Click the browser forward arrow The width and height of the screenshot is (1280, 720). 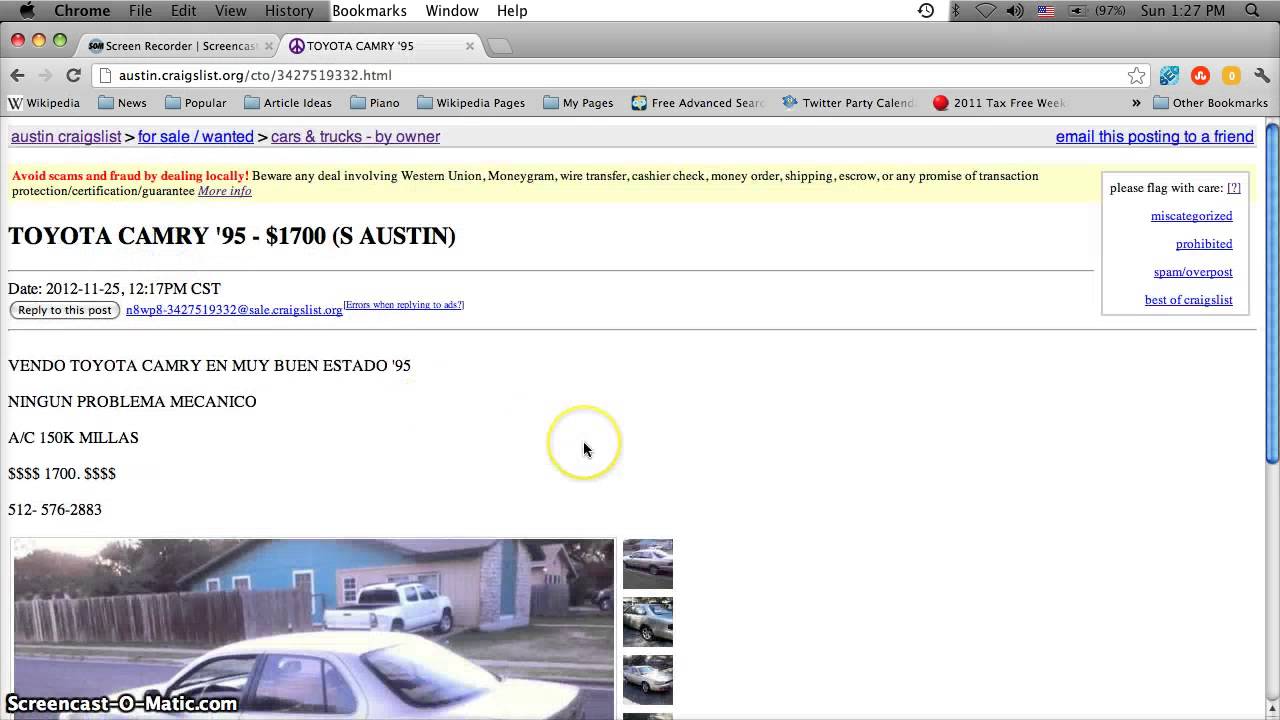point(45,75)
